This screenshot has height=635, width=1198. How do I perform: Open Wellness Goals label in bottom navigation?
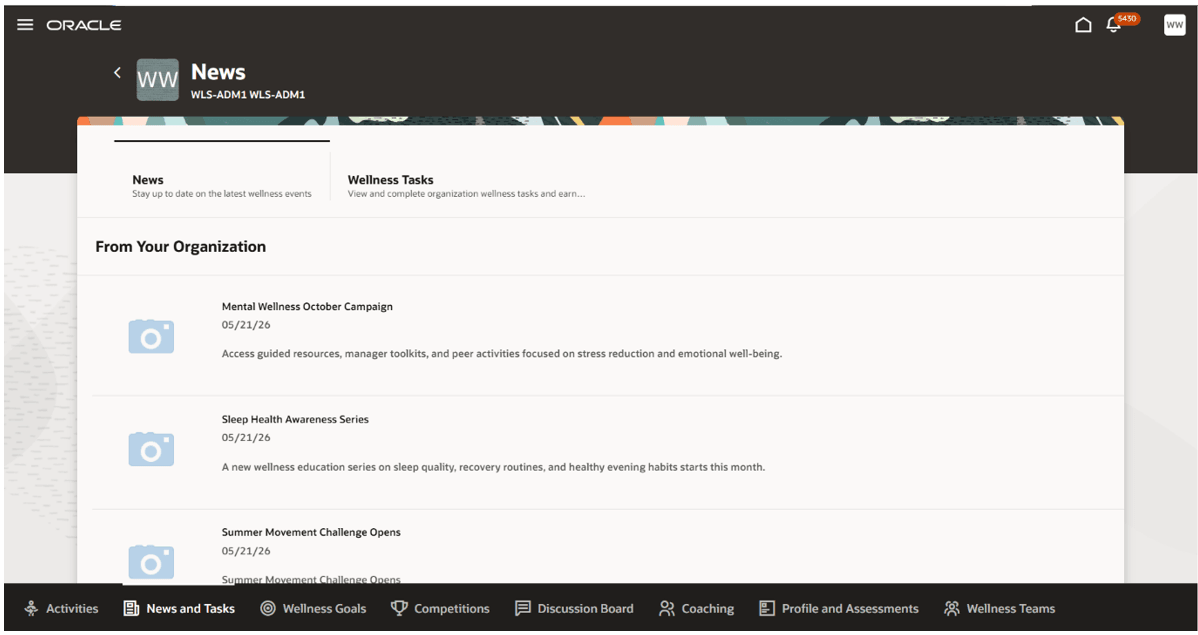tap(325, 609)
